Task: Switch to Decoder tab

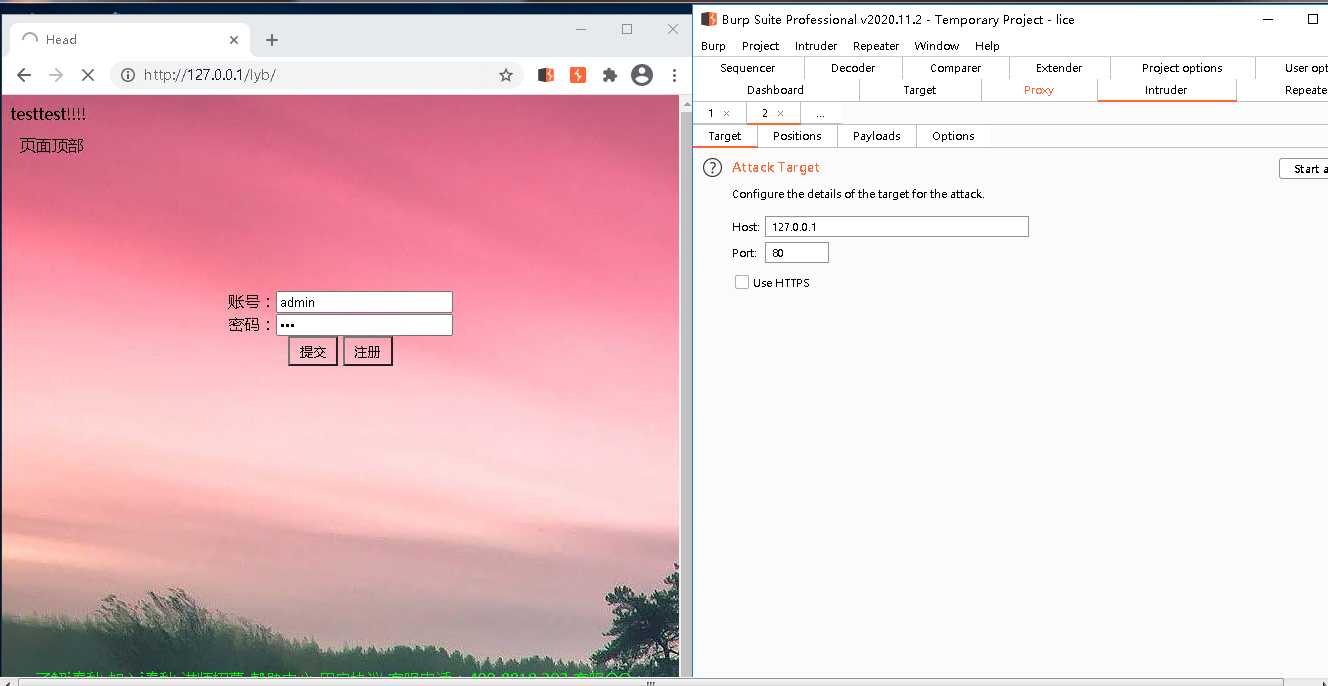Action: [x=853, y=68]
